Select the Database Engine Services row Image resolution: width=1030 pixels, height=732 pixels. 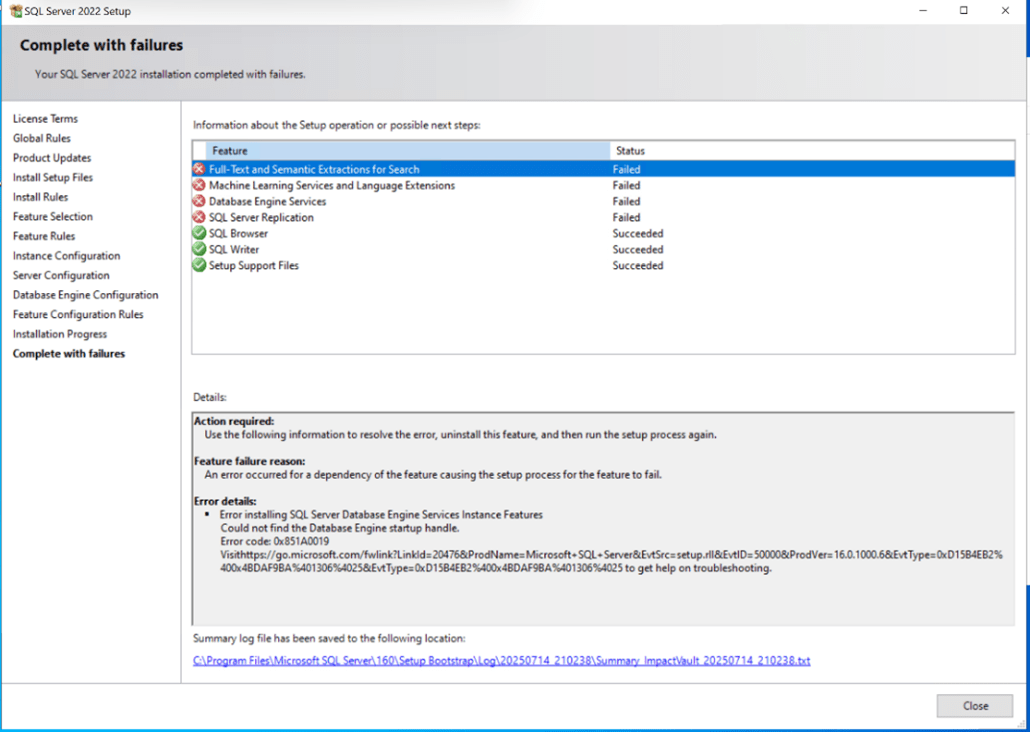(x=603, y=201)
